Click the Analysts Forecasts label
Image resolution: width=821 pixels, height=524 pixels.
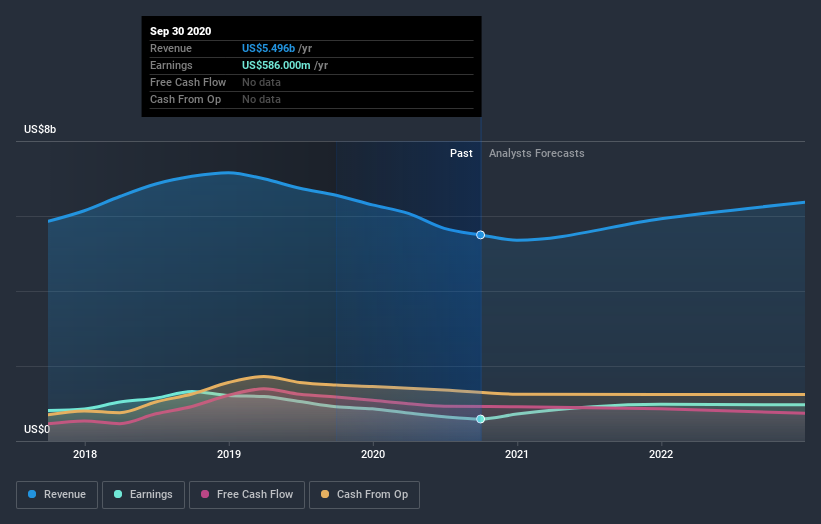[x=537, y=153]
